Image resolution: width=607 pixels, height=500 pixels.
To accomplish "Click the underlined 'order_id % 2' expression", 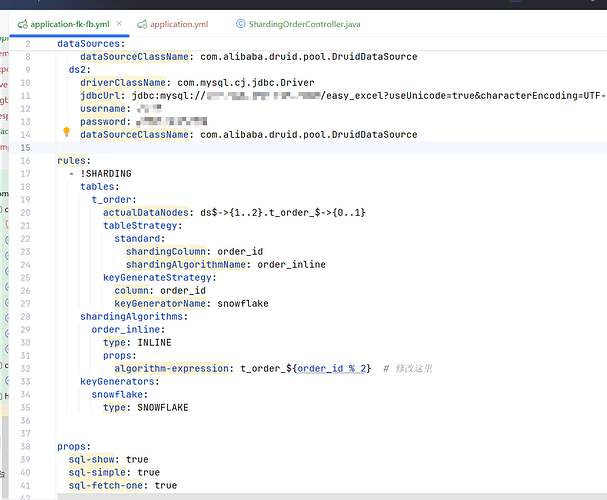I will [331, 369].
